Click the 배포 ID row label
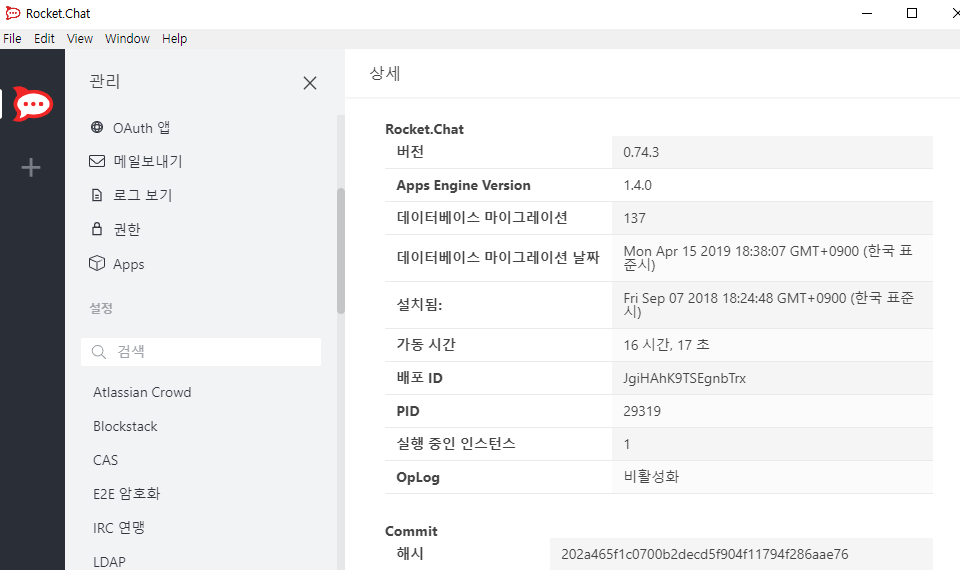This screenshot has height=570, width=960. [419, 378]
